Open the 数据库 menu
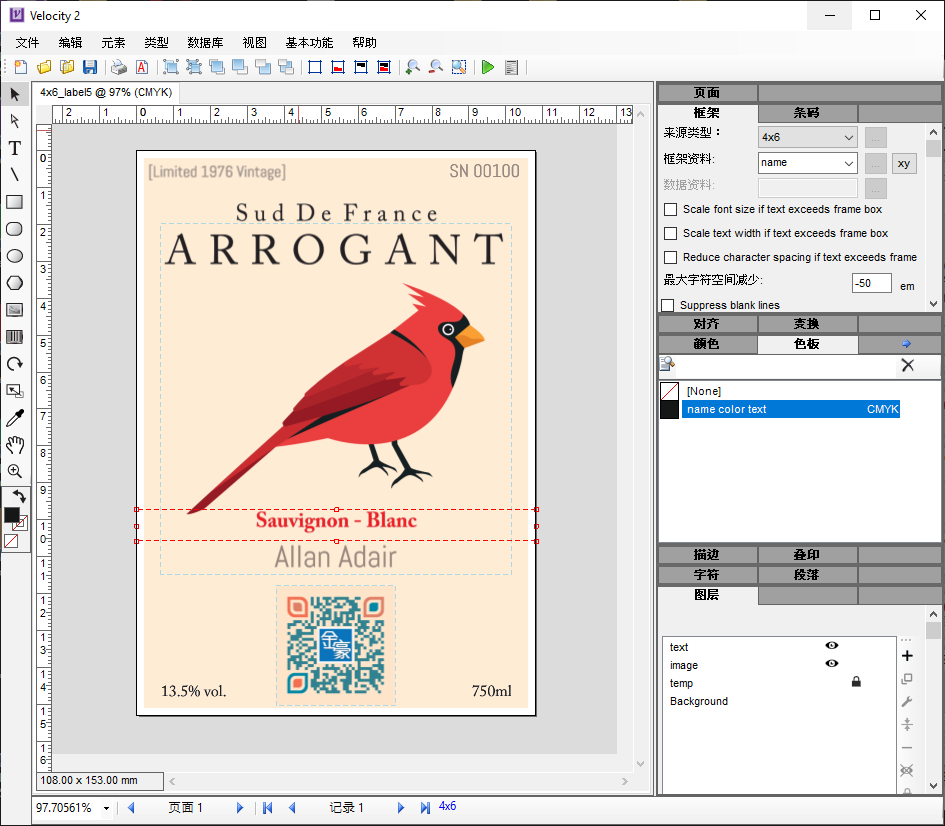 coord(205,43)
